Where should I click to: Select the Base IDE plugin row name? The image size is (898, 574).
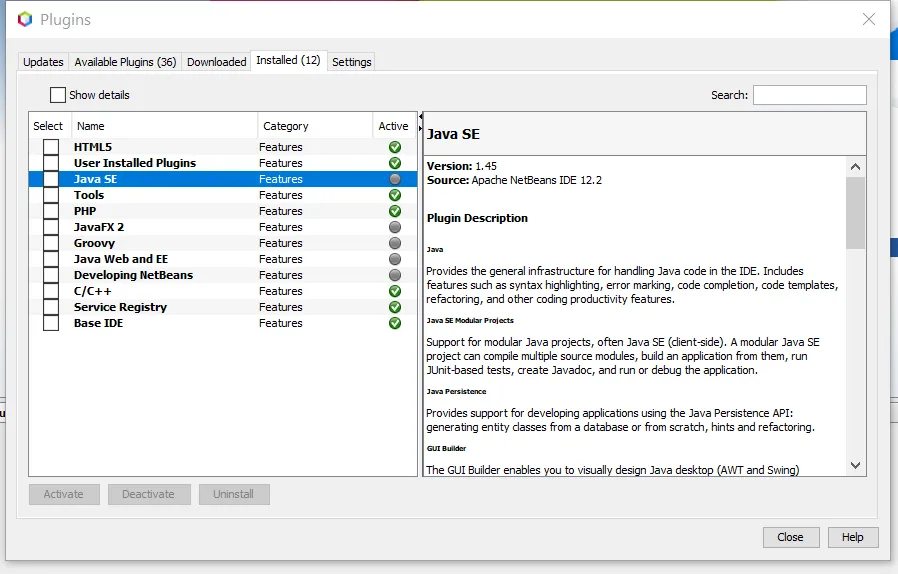[99, 324]
